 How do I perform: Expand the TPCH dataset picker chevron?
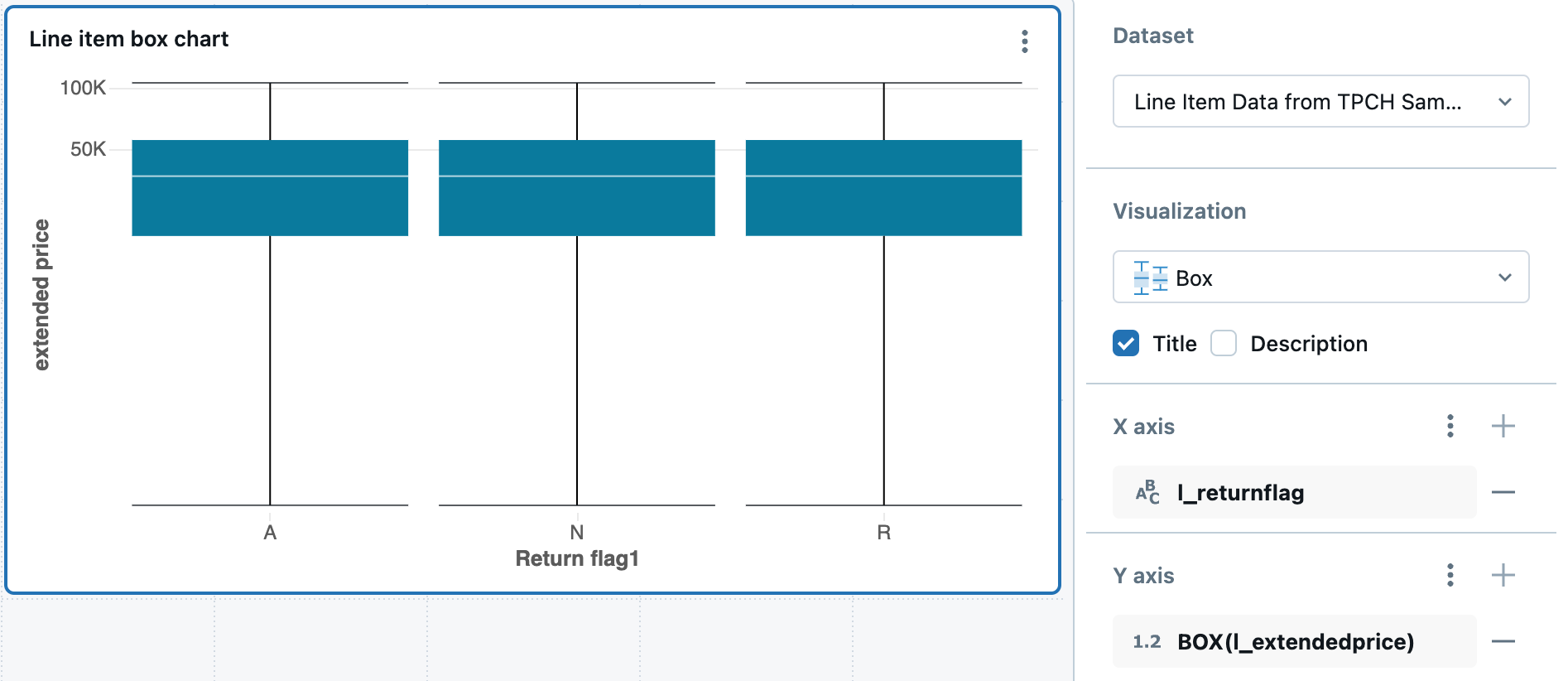[x=1504, y=101]
